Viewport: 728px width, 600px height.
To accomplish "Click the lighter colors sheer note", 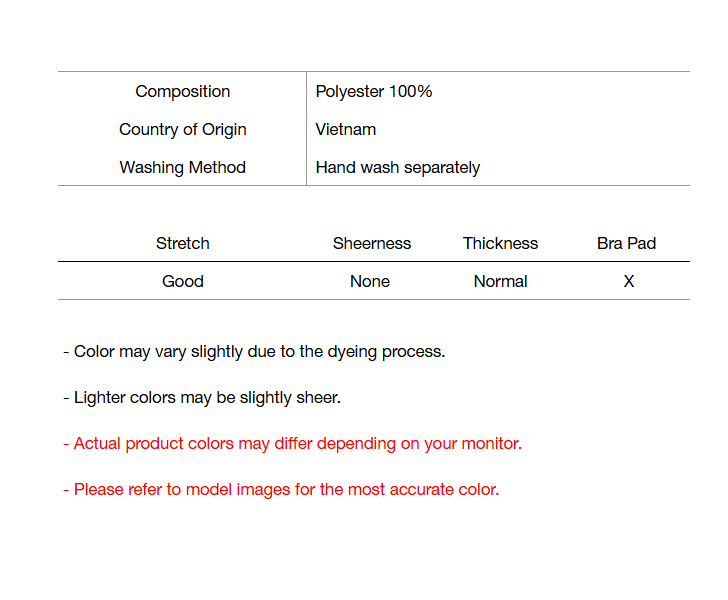I will [202, 397].
